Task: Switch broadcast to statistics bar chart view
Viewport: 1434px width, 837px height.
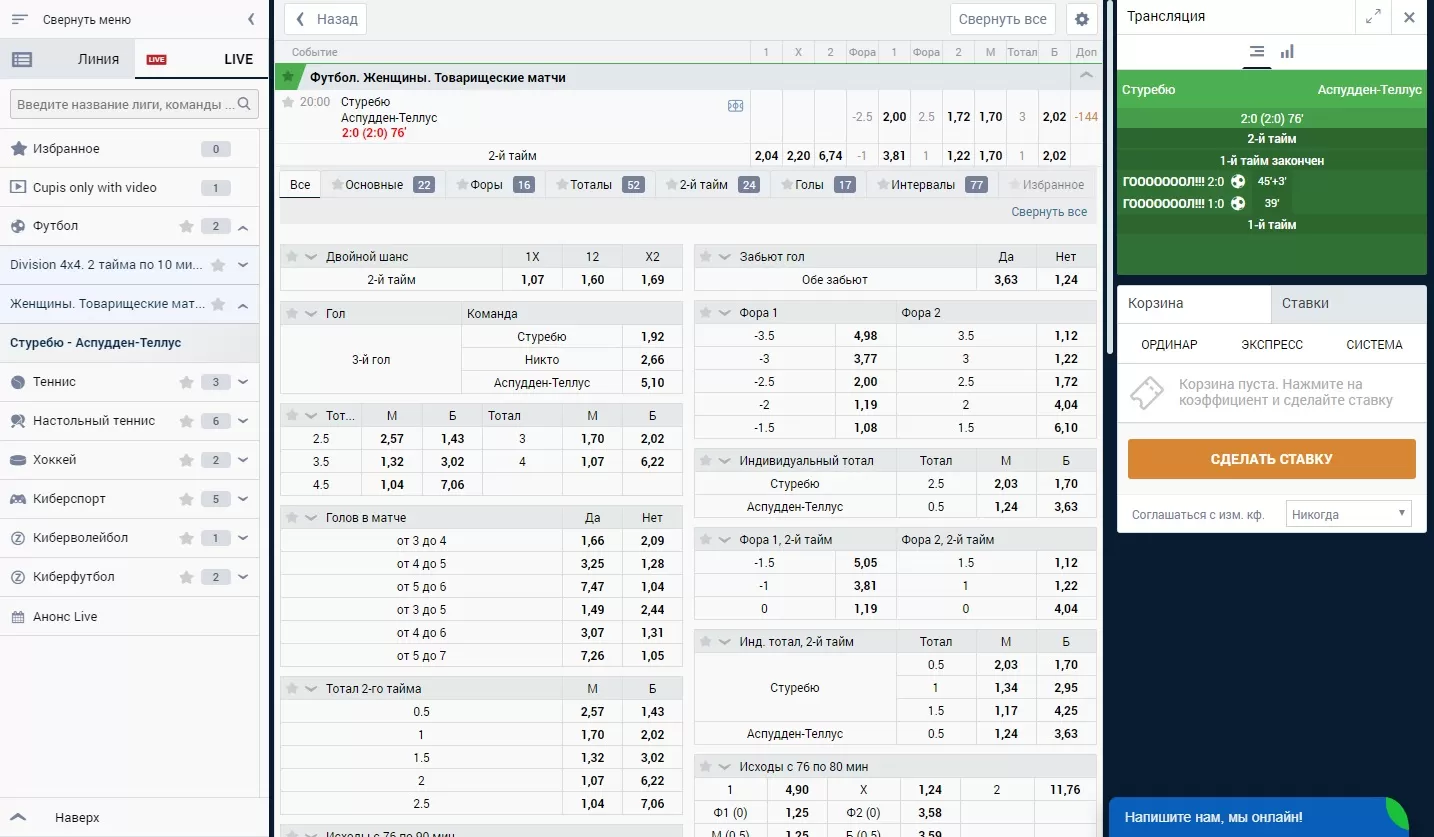Action: tap(1287, 52)
